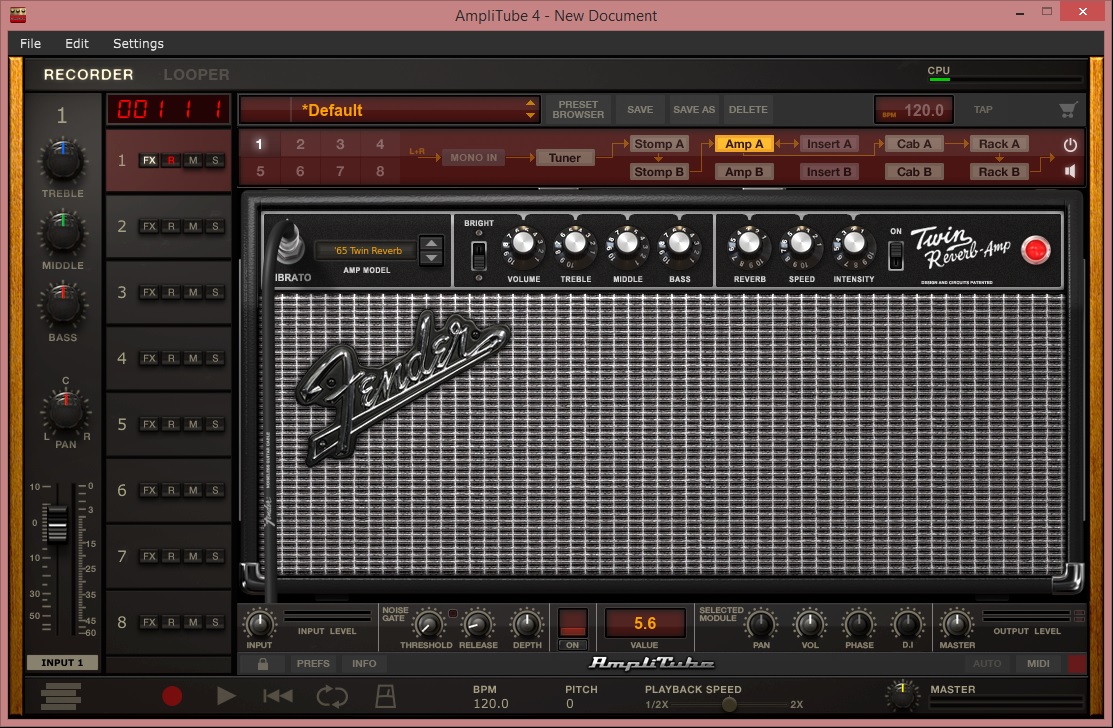Click the SAVE AS button

click(x=693, y=109)
